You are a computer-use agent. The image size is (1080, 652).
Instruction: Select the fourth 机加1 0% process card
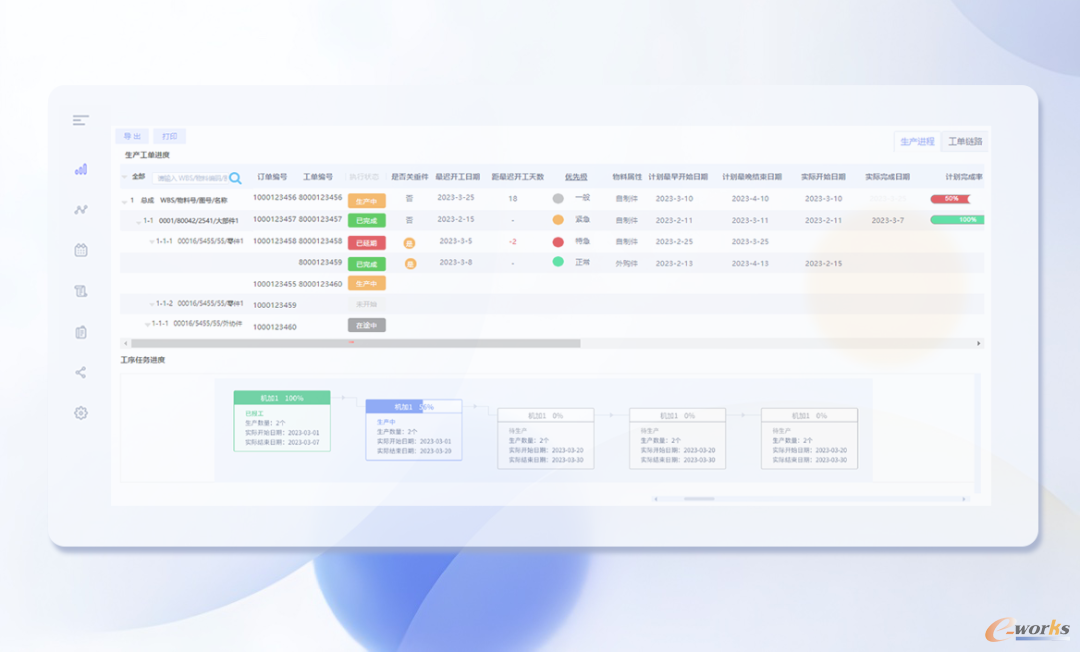click(677, 439)
